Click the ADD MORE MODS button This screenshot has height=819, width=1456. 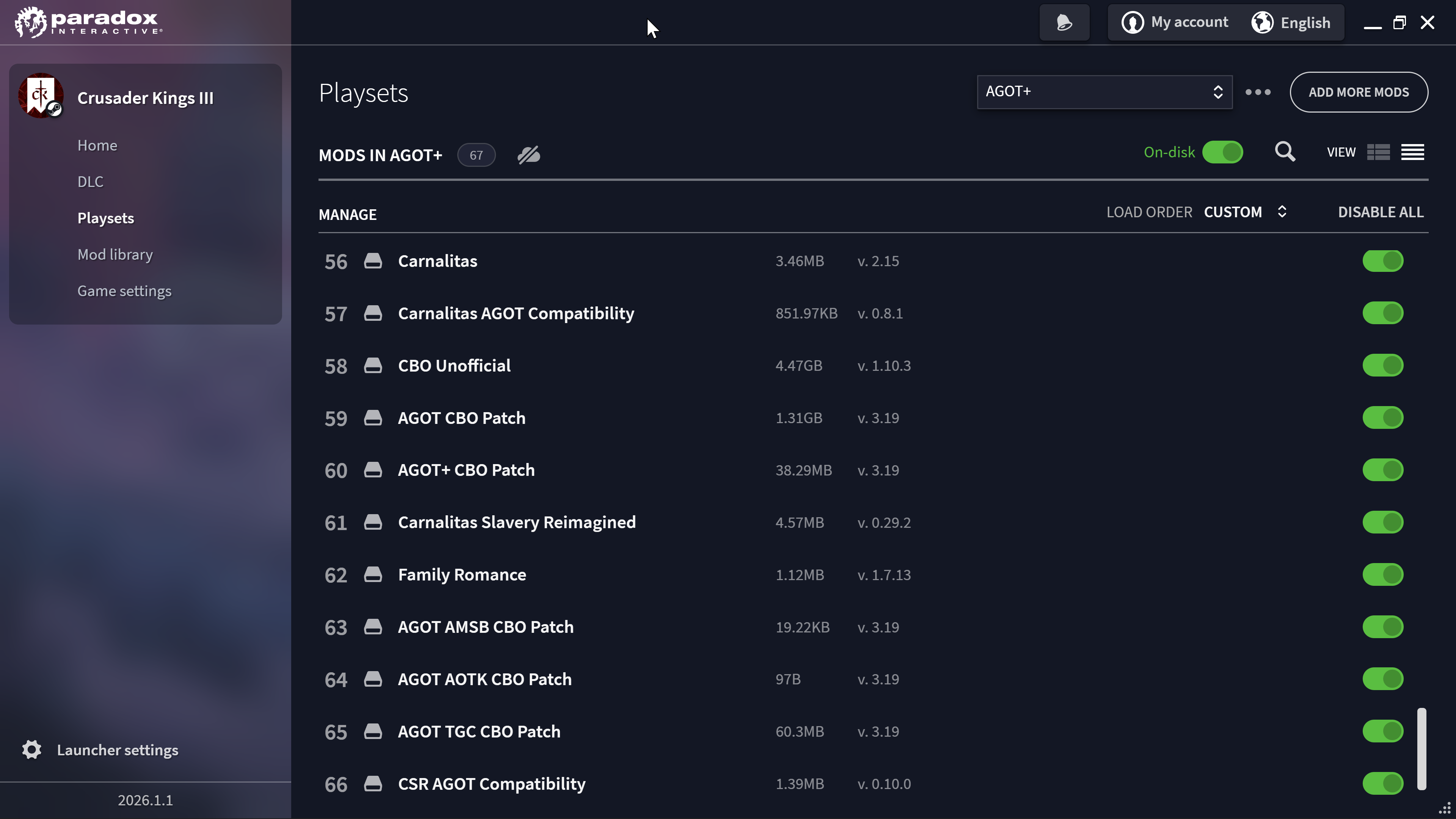1359,92
